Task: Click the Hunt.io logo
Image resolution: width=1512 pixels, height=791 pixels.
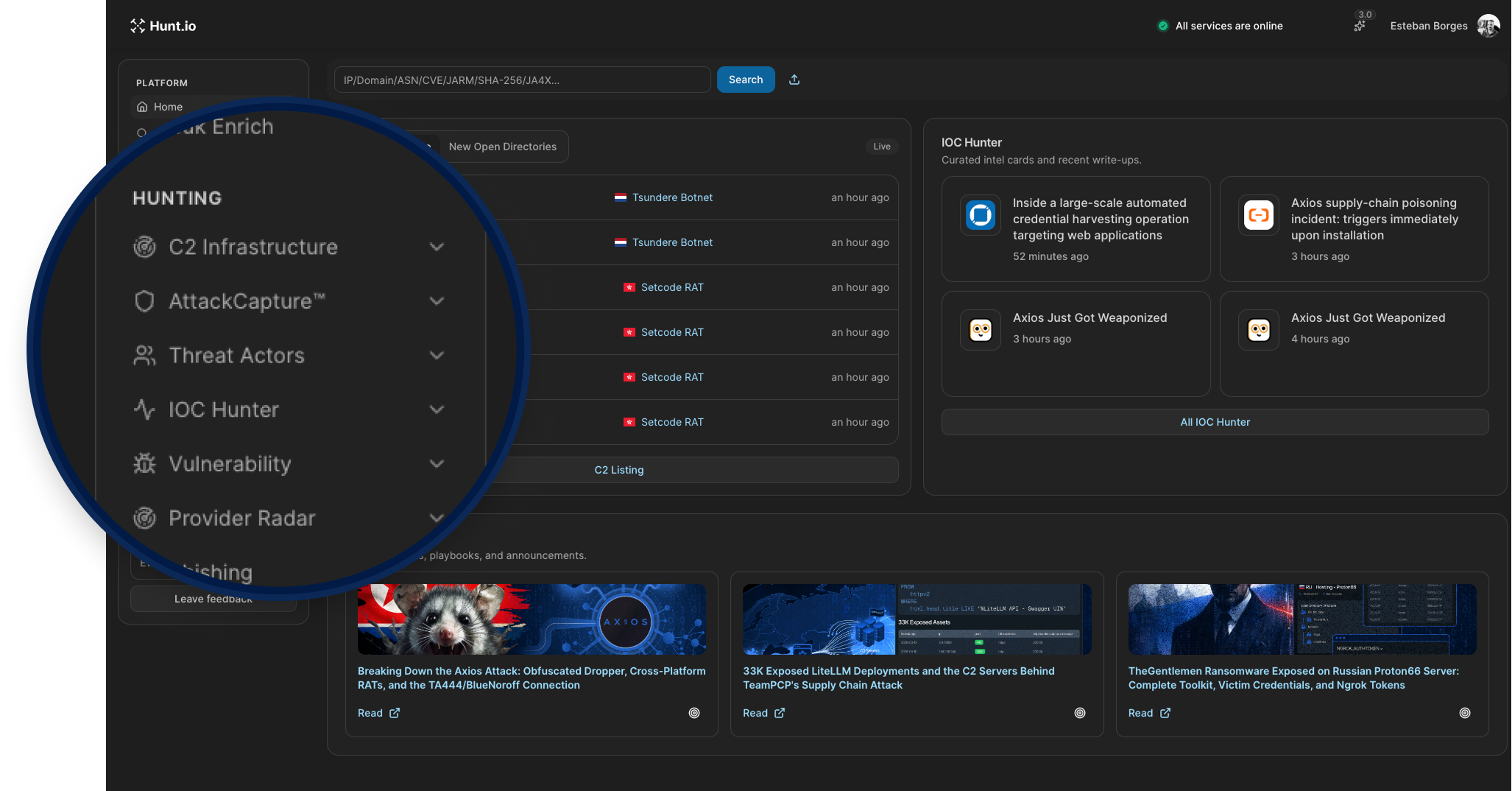Action: pos(163,26)
